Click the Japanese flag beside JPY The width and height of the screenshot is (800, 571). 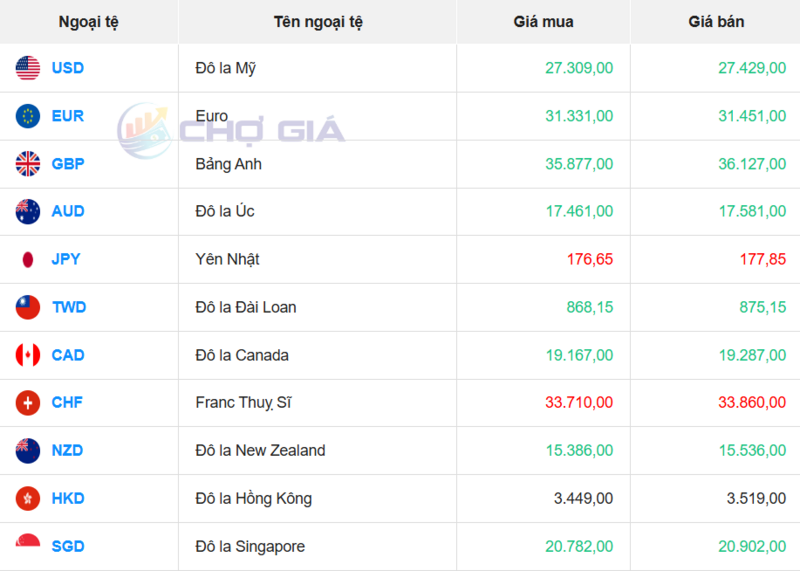point(28,259)
